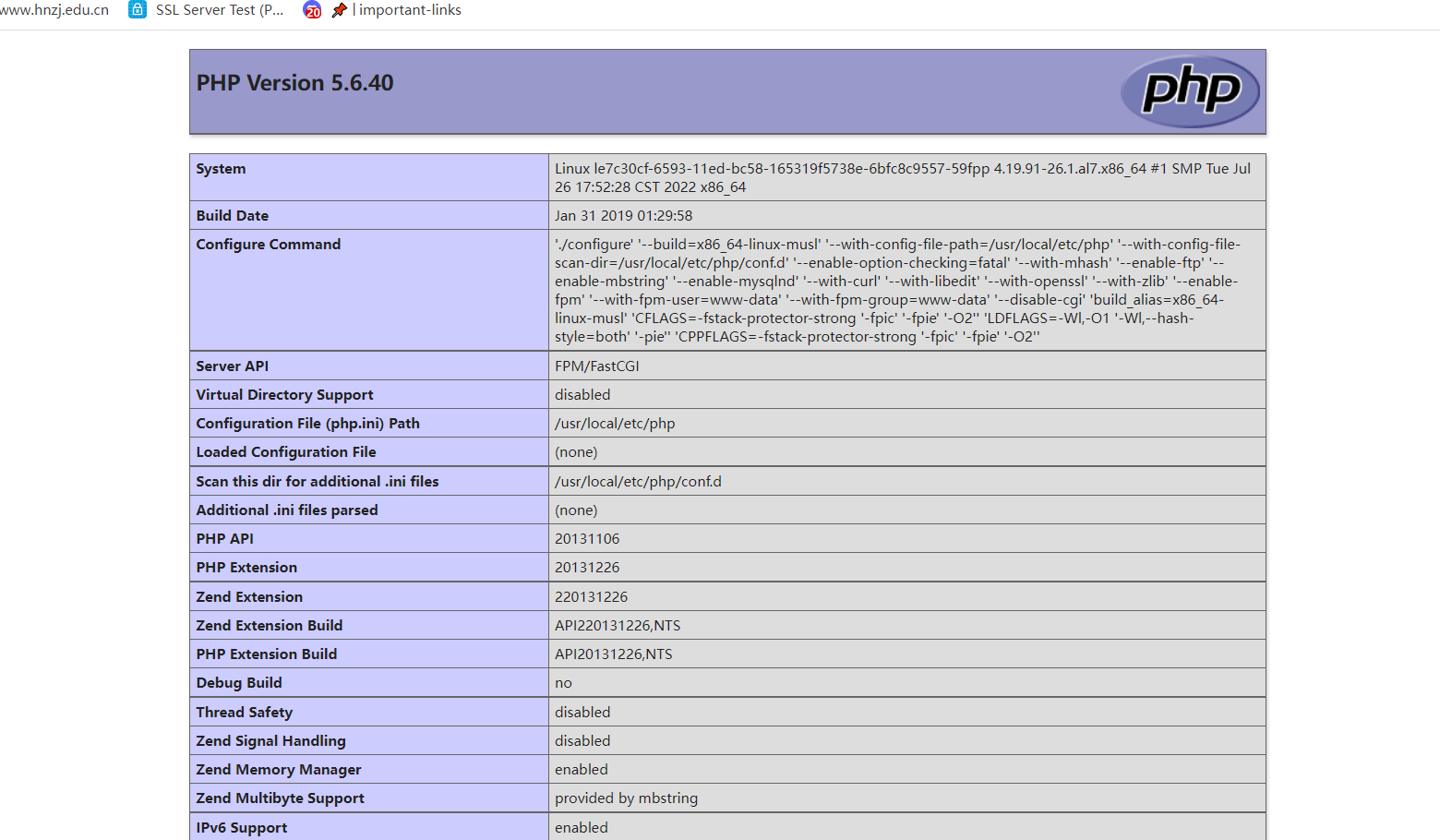Click the Zend Extension value 220131226
The height and width of the screenshot is (840, 1440).
591,597
